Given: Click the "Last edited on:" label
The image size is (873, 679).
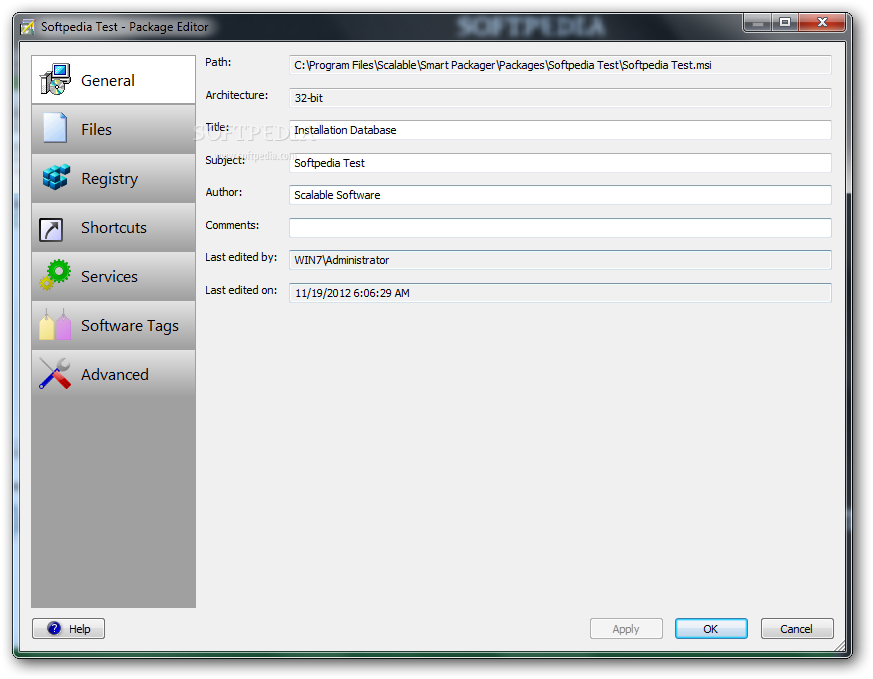Looking at the screenshot, I should coord(241,290).
